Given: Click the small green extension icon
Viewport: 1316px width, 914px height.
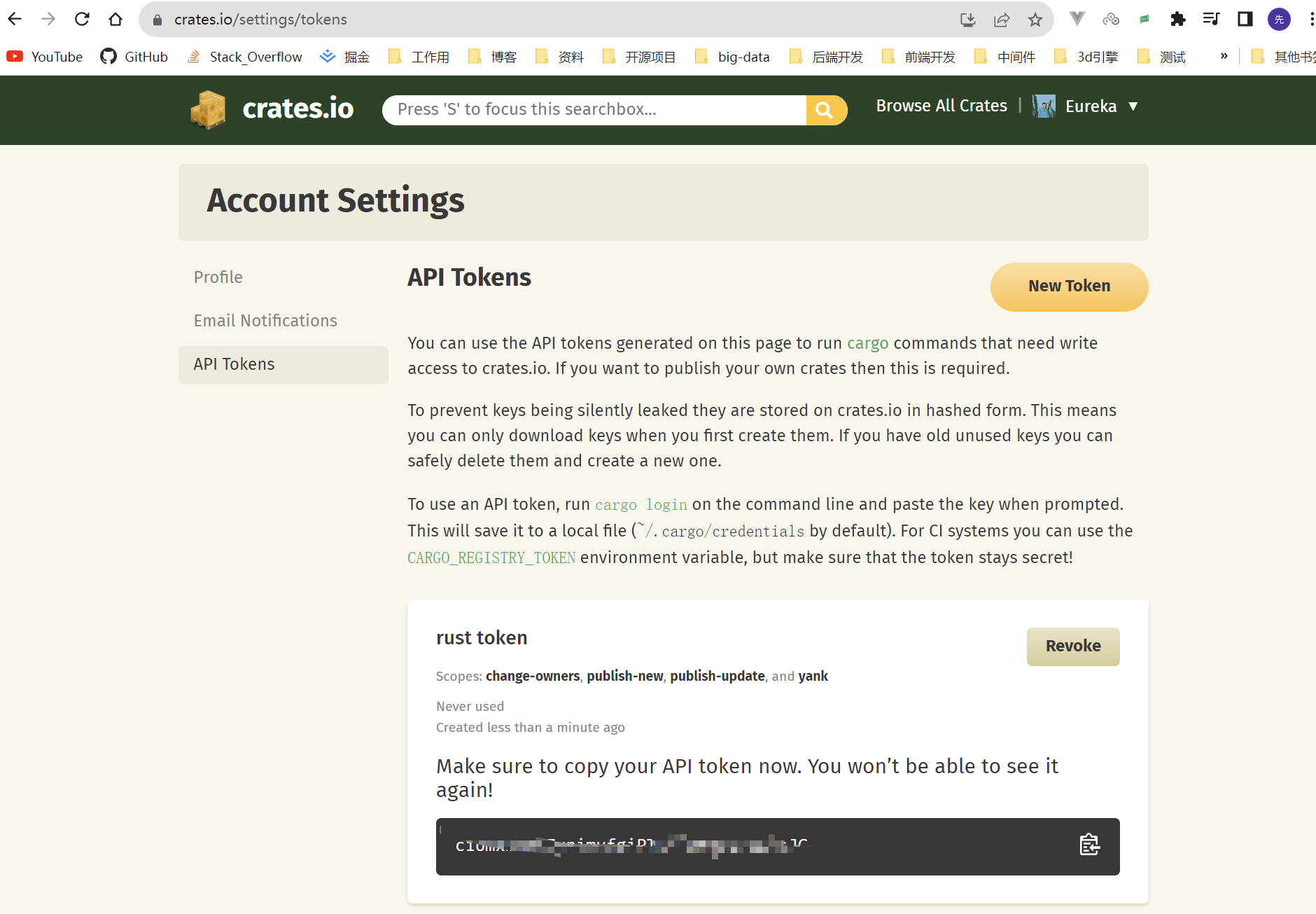Looking at the screenshot, I should tap(1144, 19).
